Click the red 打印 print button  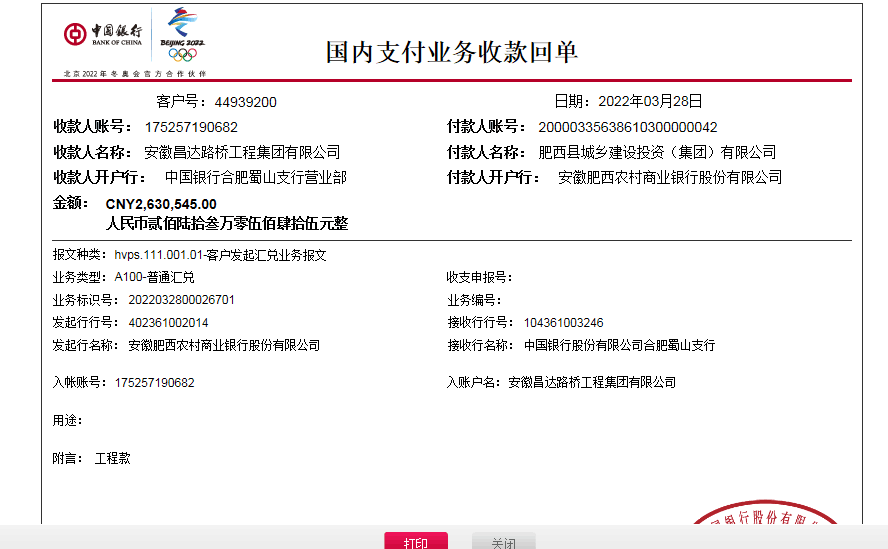coord(416,542)
